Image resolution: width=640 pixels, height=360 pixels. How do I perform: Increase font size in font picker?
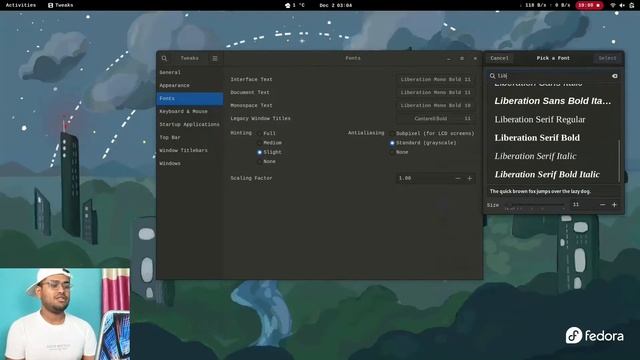tap(614, 205)
